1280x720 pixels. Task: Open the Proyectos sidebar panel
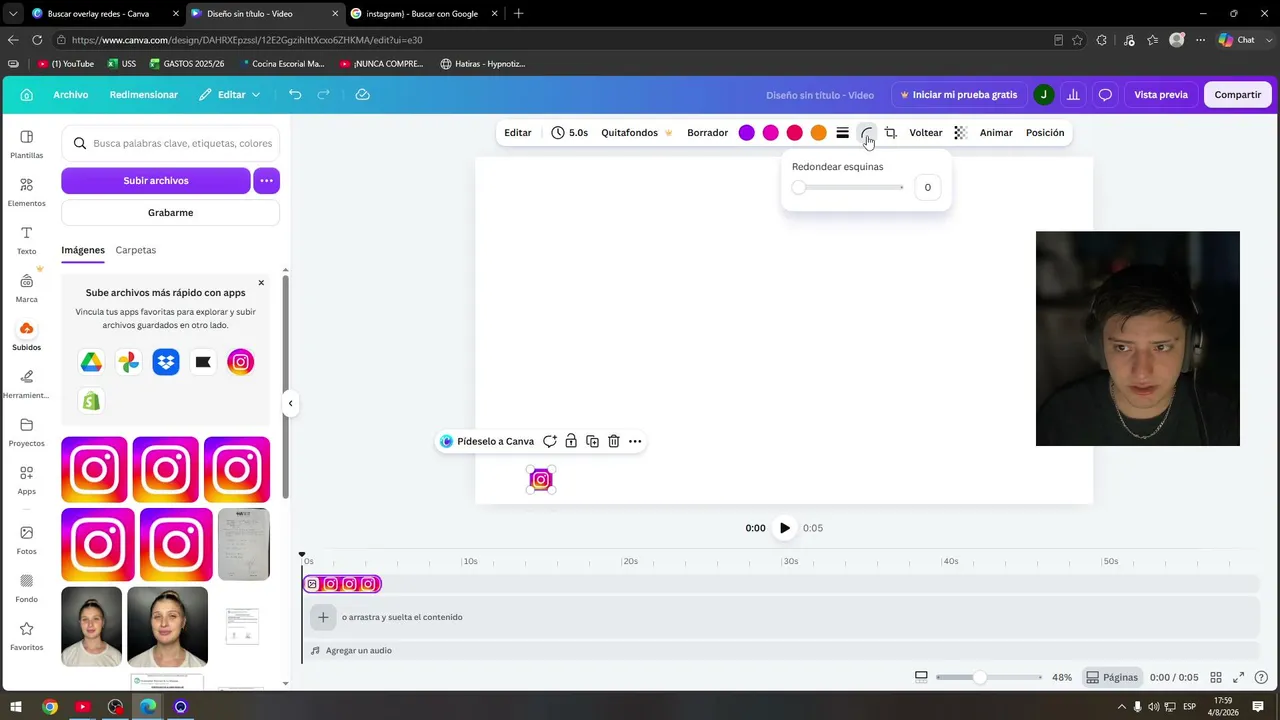pyautogui.click(x=27, y=432)
